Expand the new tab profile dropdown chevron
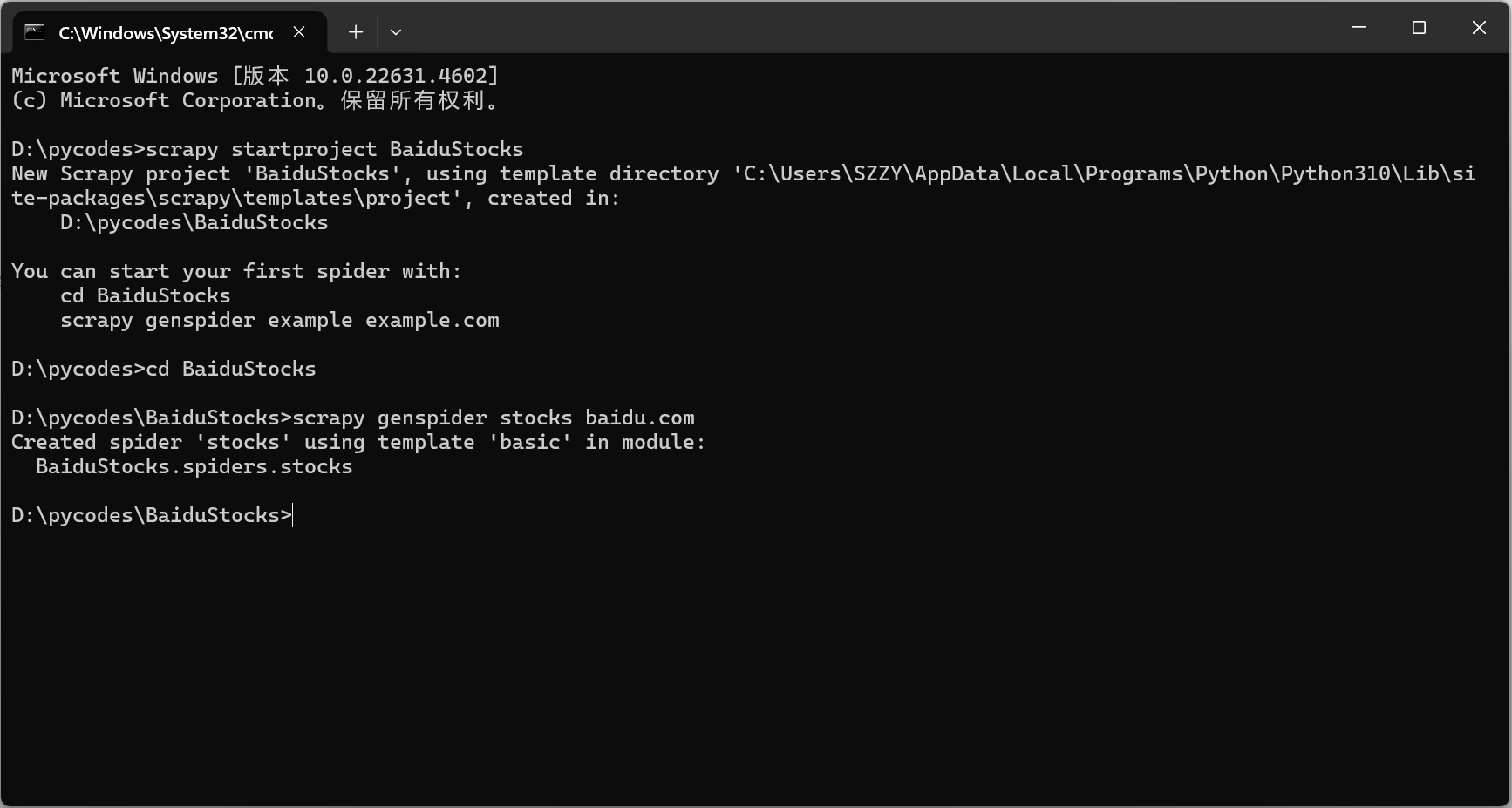 tap(396, 32)
